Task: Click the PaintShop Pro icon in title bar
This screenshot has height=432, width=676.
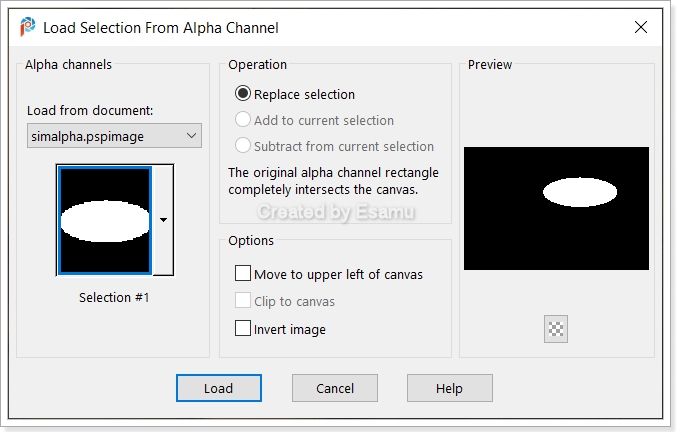Action: [28, 27]
